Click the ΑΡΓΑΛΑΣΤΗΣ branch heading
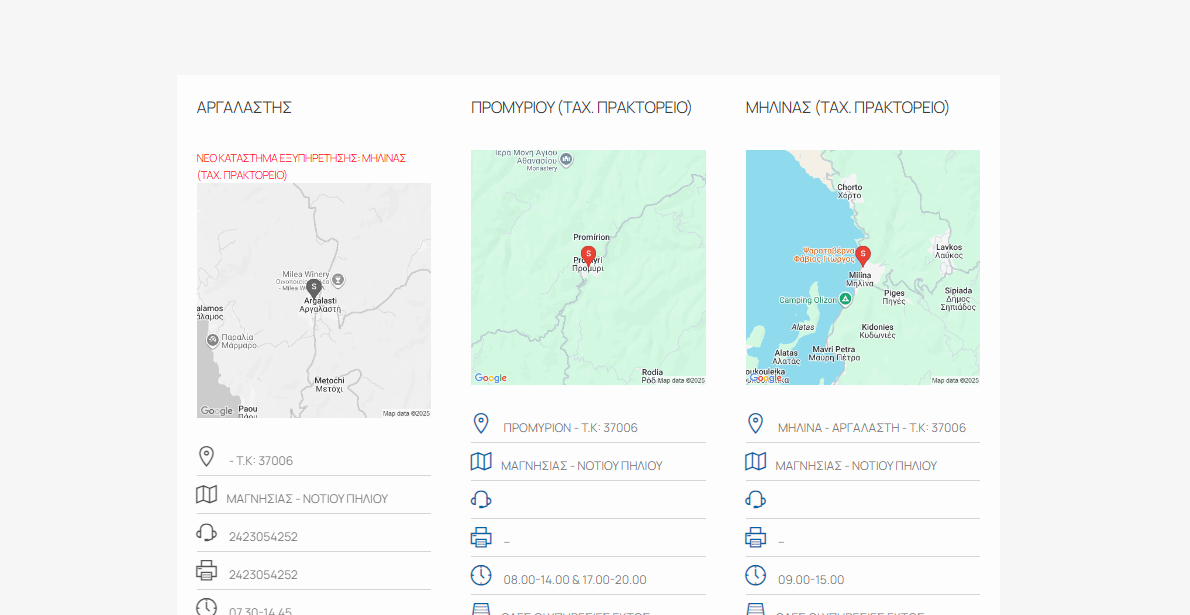This screenshot has height=615, width=1190. [244, 108]
